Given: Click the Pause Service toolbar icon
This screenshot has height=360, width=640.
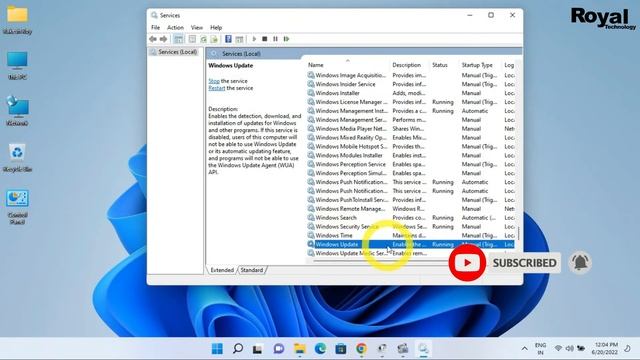Looking at the screenshot, I should tap(276, 39).
